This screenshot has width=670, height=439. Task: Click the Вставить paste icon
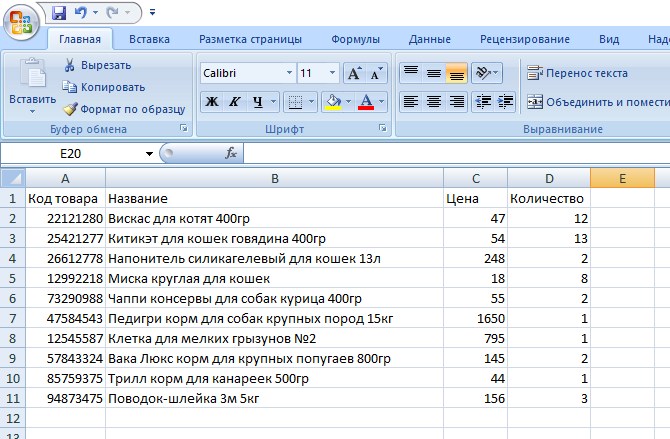pos(33,73)
